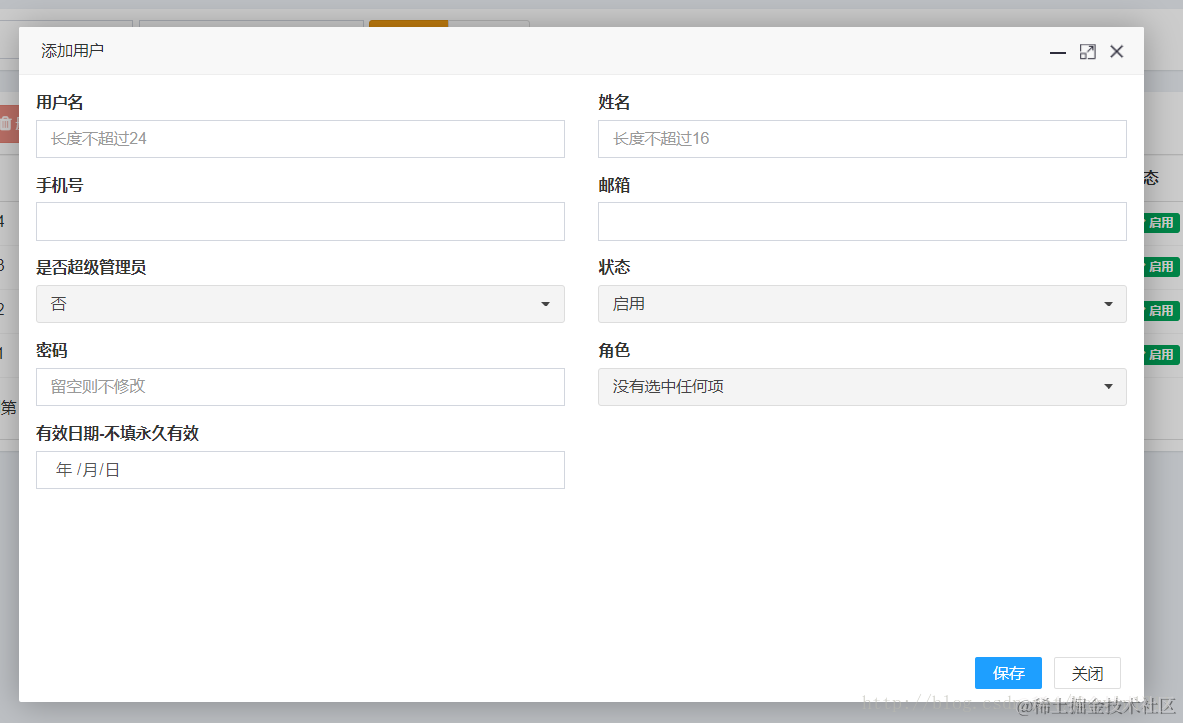Viewport: 1183px width, 723px height.
Task: Minimize the 添加用户 dialog
Action: 1057,52
